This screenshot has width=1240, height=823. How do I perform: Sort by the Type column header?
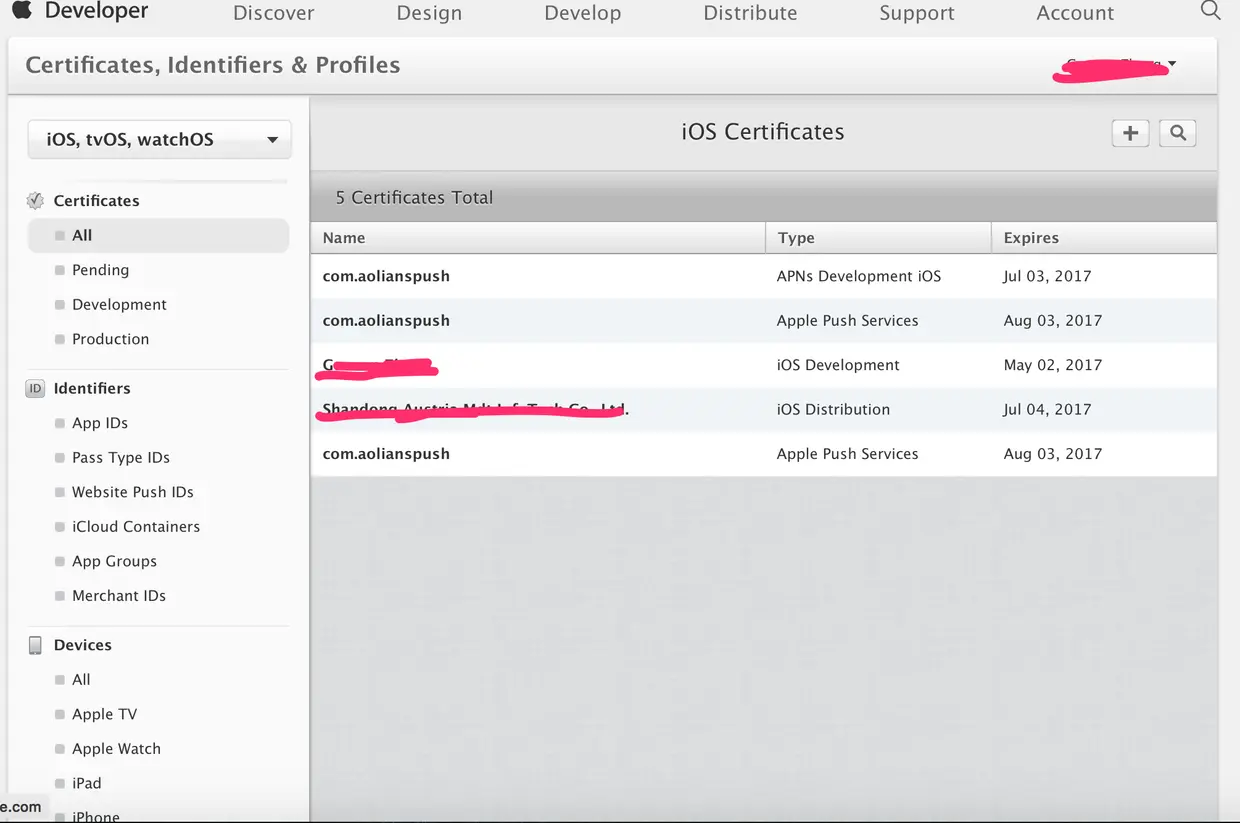pos(878,238)
